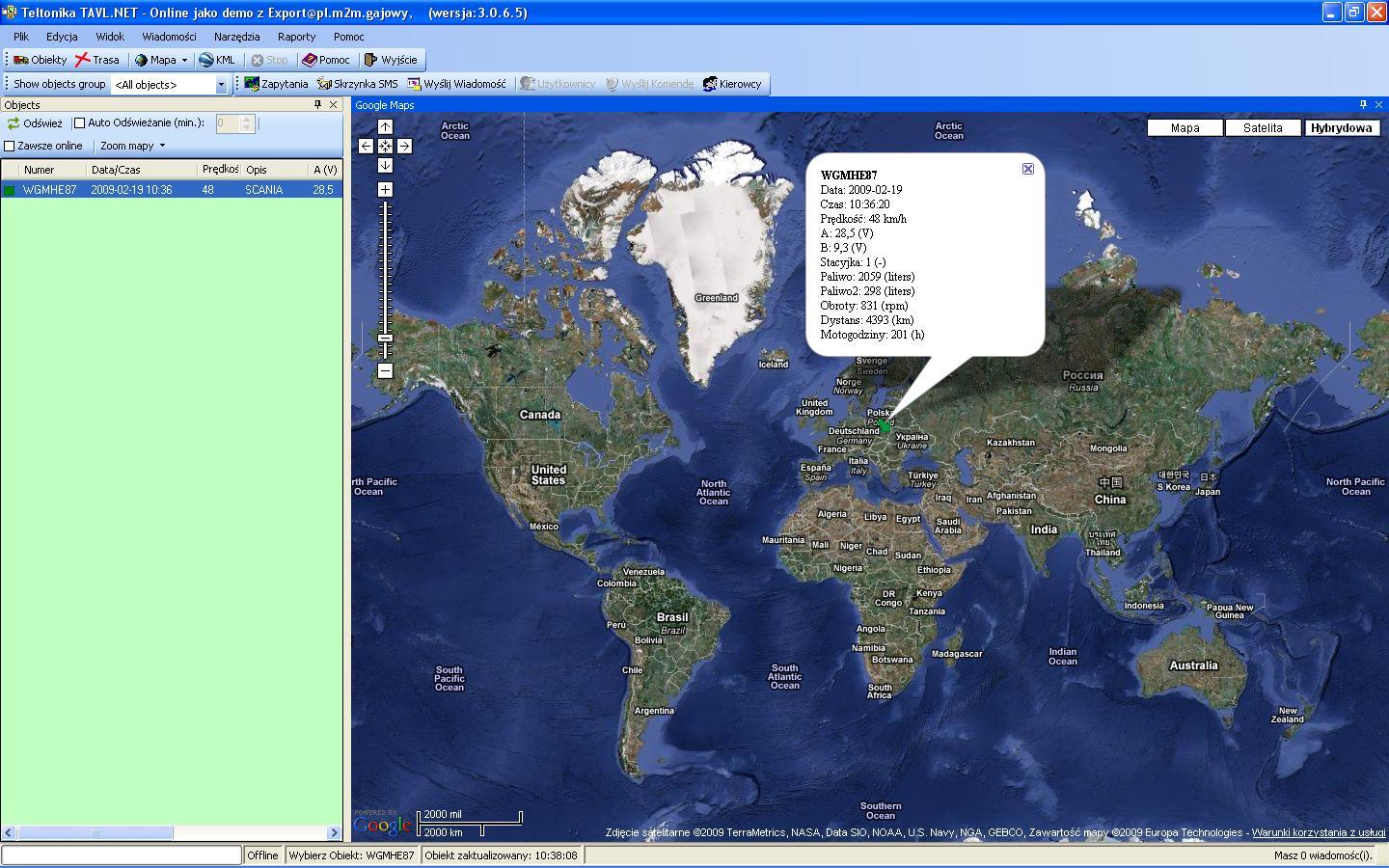Click the Wyślij Komendę button
The image size is (1389, 868).
(649, 84)
